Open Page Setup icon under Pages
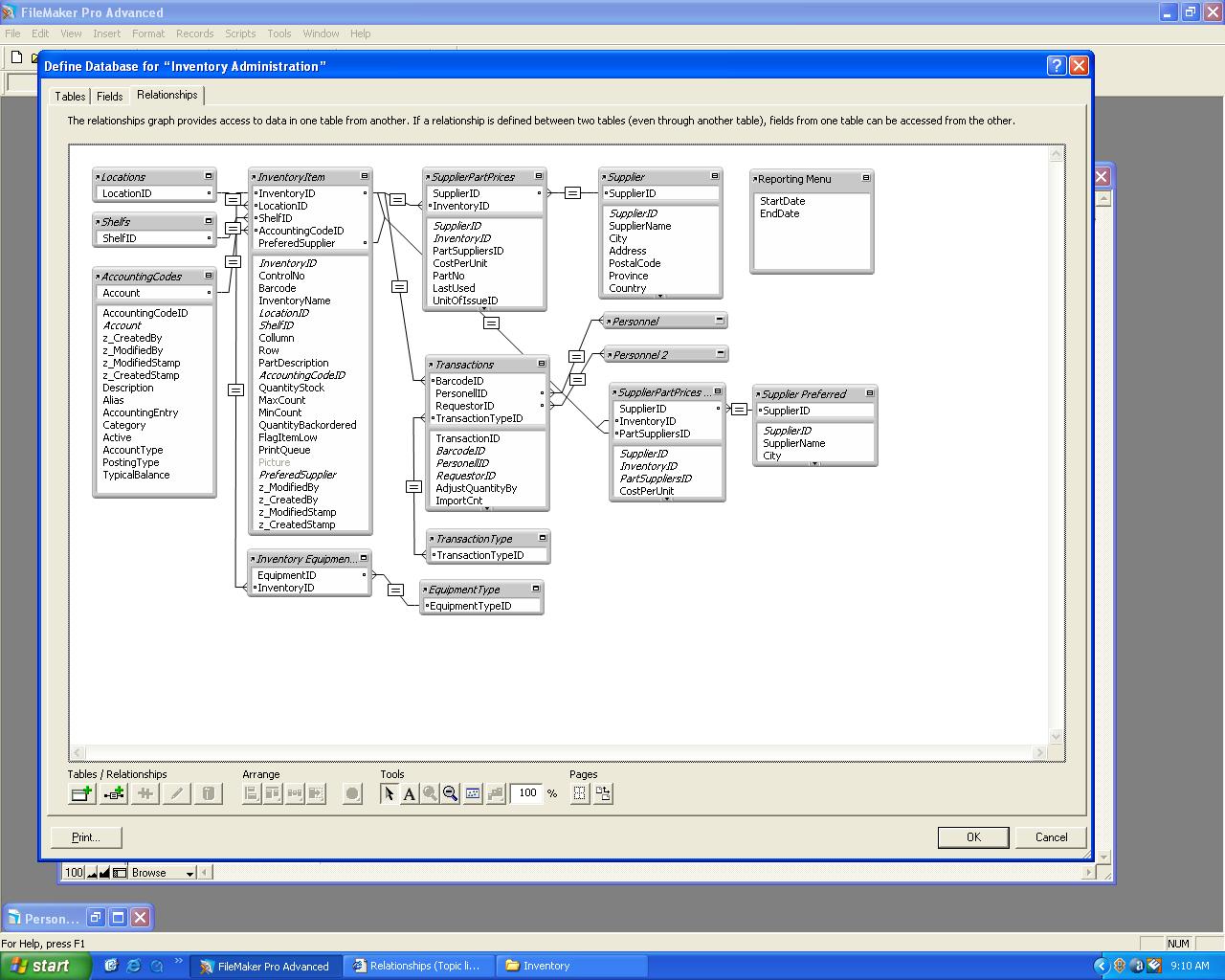Image resolution: width=1225 pixels, height=980 pixels. (603, 793)
